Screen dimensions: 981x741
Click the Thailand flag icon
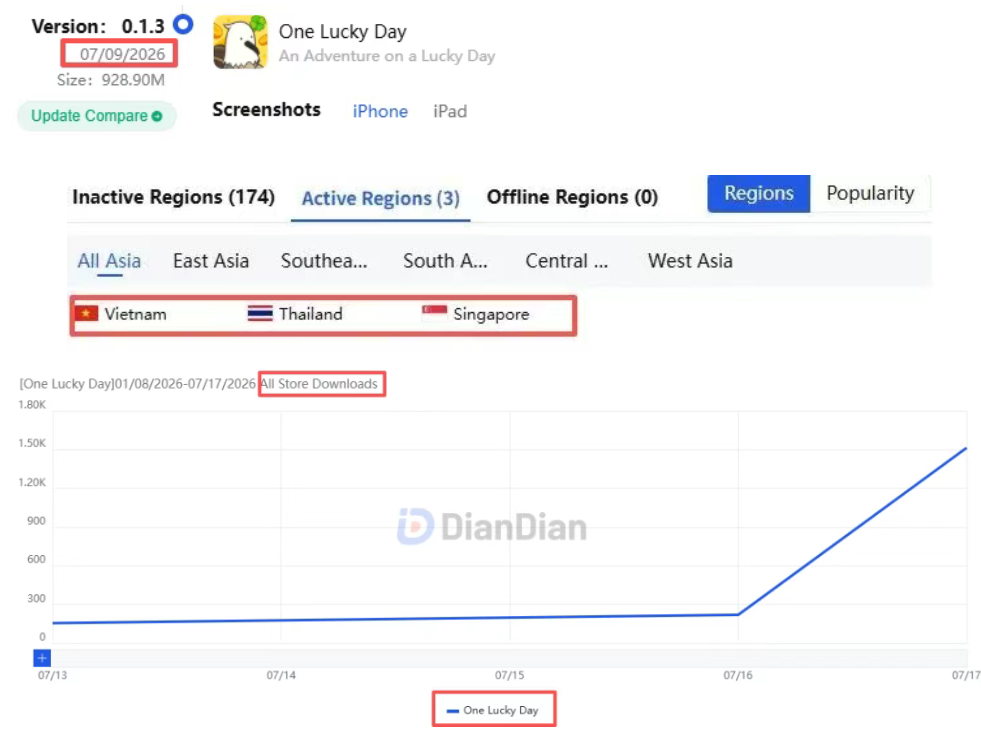pos(260,313)
